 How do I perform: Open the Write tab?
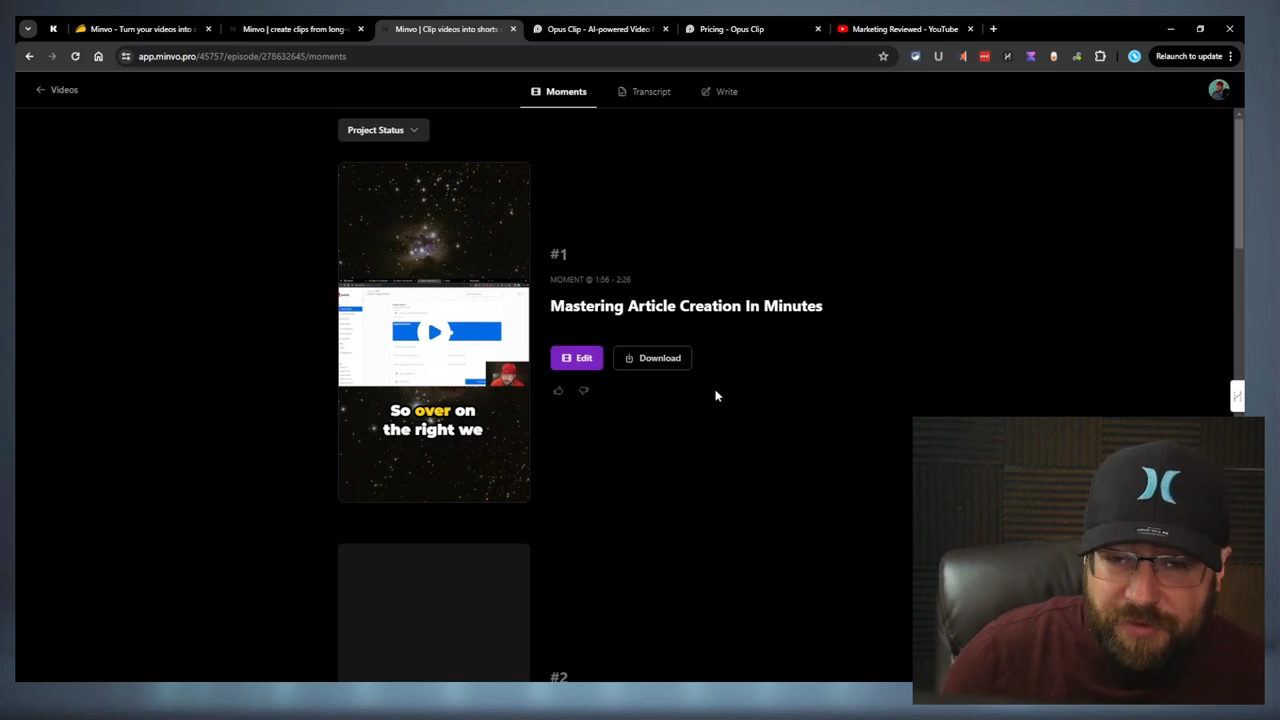pos(719,91)
